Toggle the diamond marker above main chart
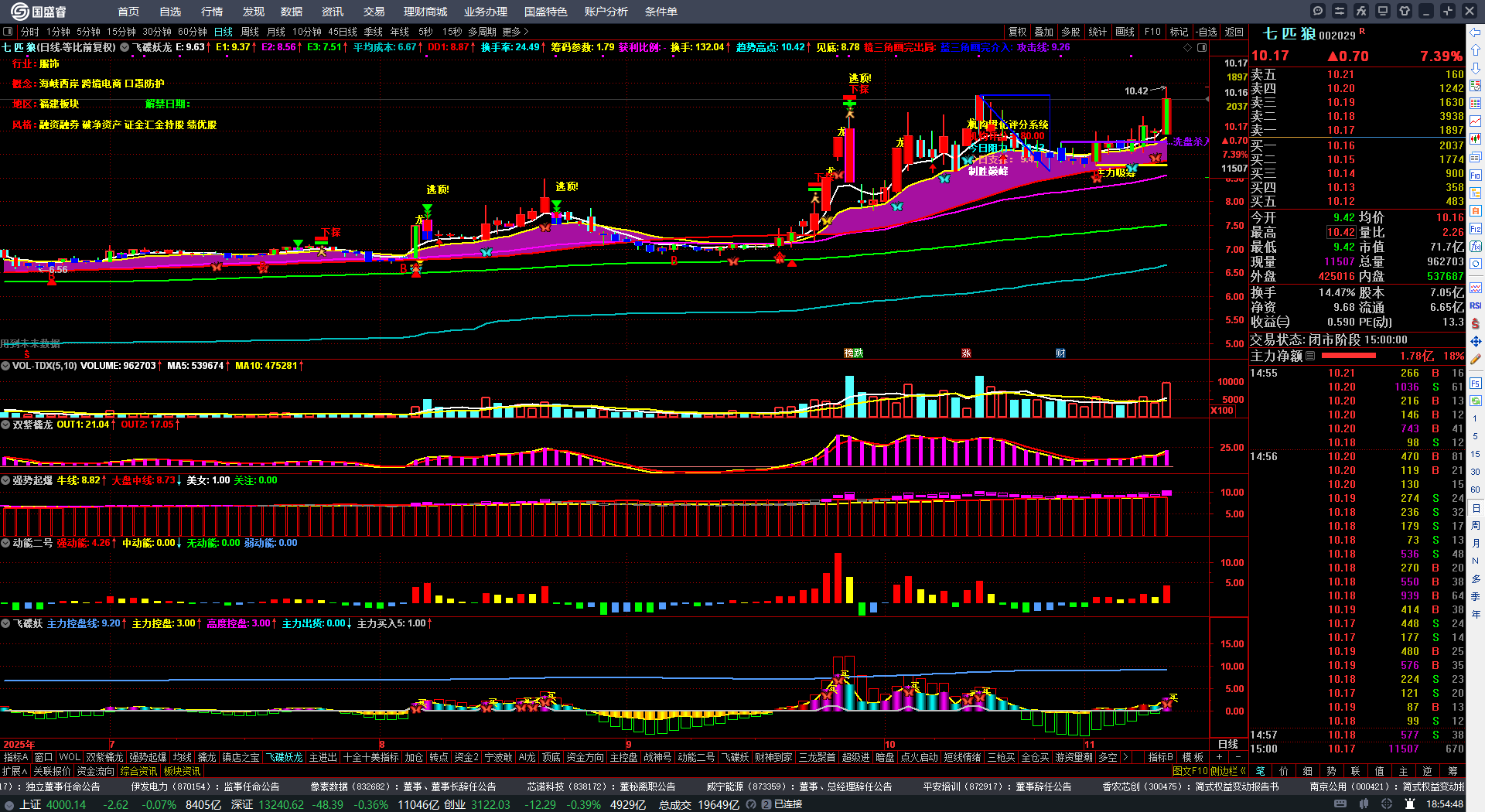 pos(1188,48)
